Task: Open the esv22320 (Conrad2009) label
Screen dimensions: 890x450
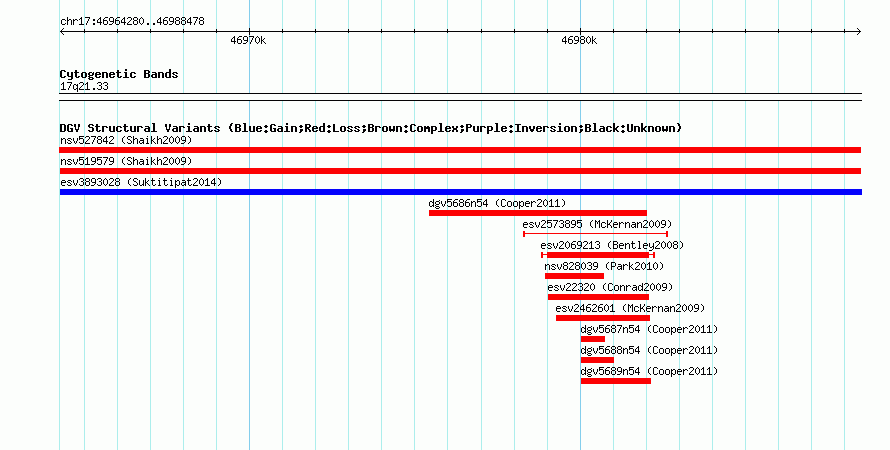Action: pyautogui.click(x=610, y=287)
